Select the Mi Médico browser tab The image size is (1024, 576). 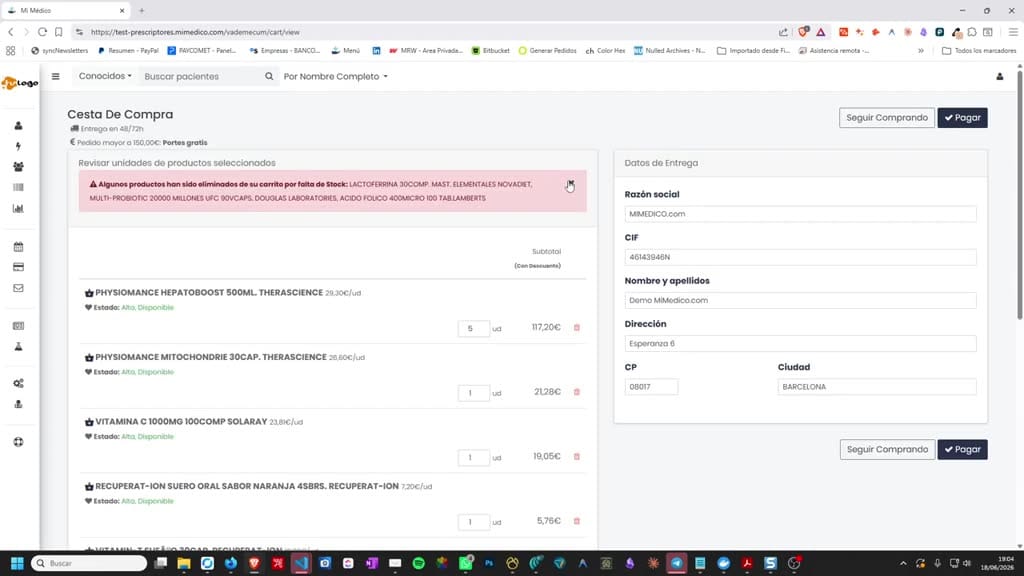click(65, 10)
